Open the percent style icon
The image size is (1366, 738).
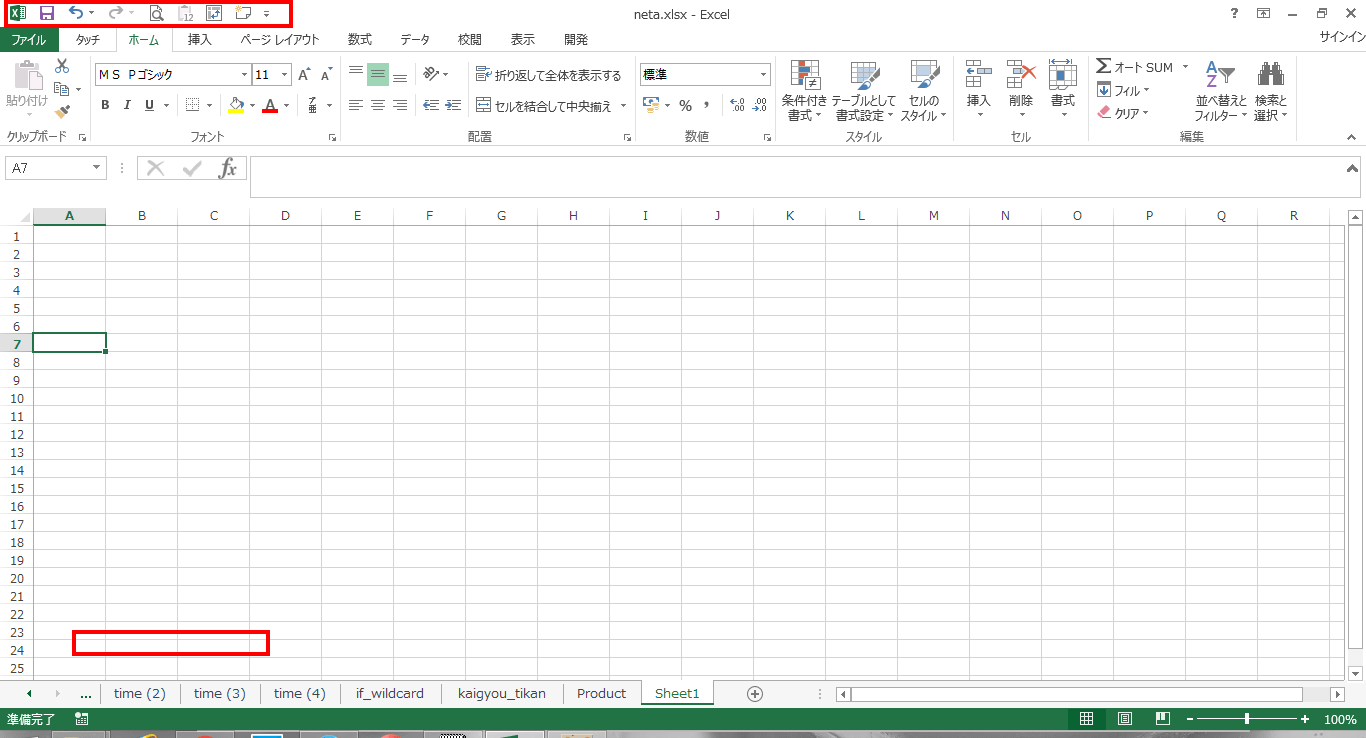(x=686, y=104)
